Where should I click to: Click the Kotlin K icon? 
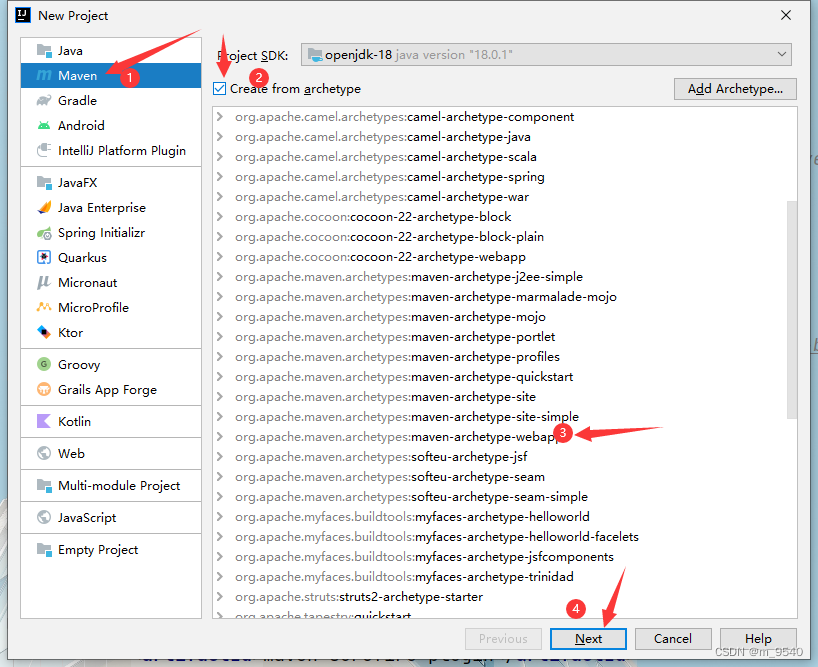click(44, 421)
